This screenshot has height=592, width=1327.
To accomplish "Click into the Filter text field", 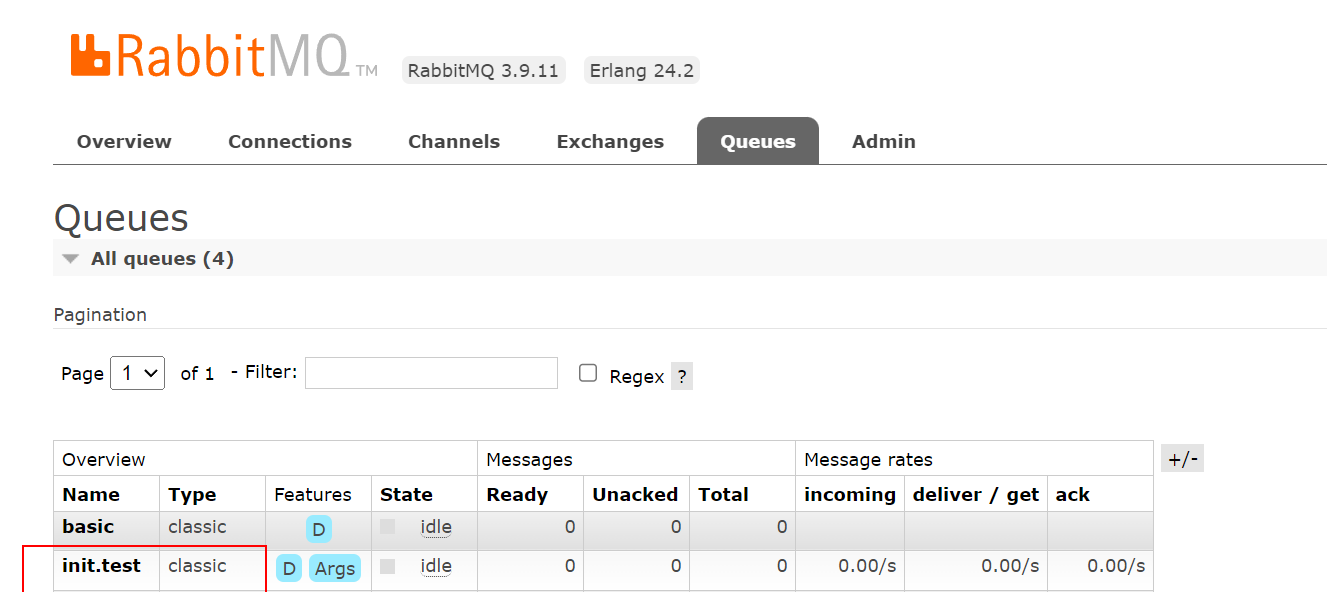I will [x=431, y=373].
